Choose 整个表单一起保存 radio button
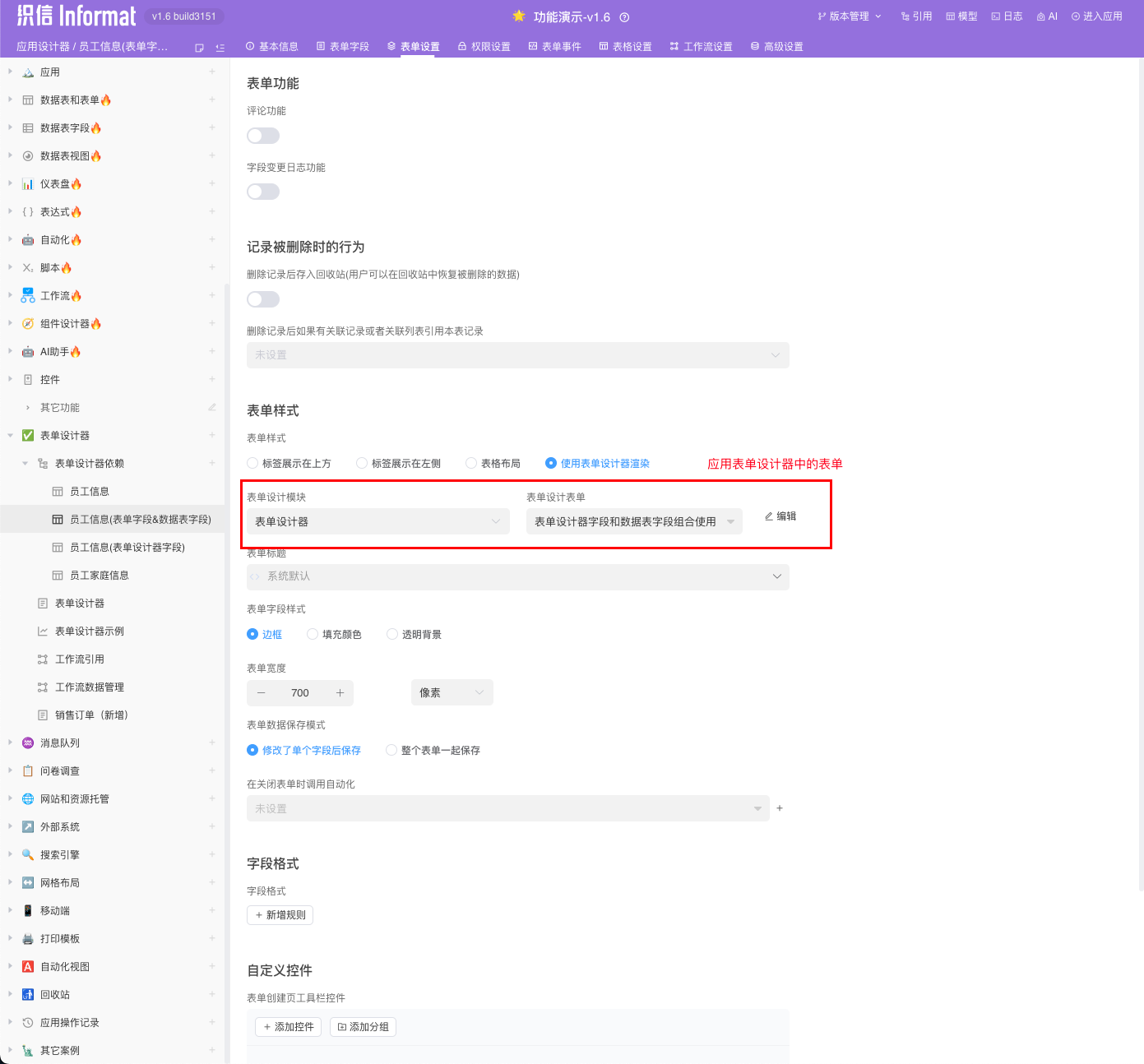Viewport: 1144px width, 1064px height. click(x=392, y=751)
